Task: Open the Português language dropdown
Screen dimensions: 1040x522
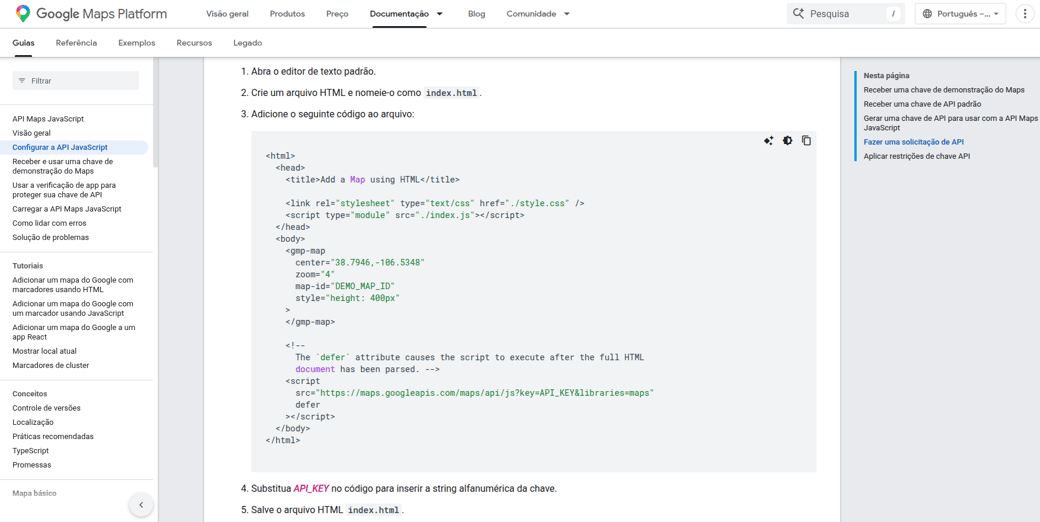Action: click(x=960, y=13)
